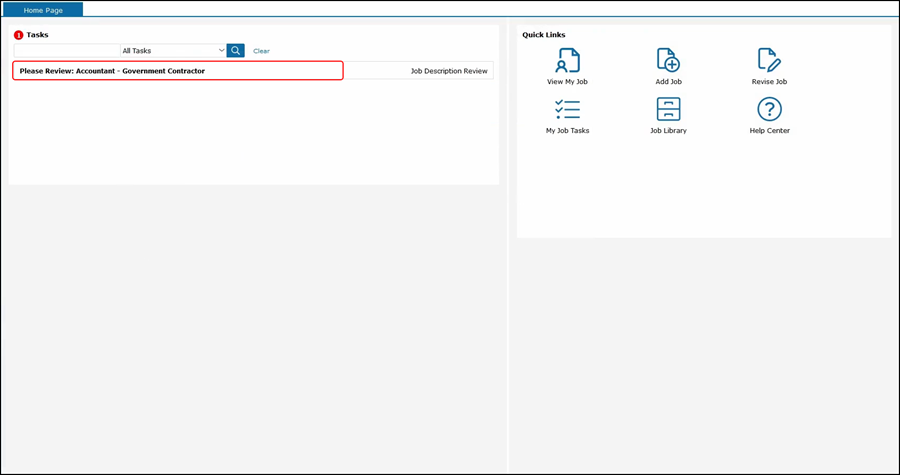This screenshot has height=475, width=900.
Task: Select the Help Center text label
Action: pyautogui.click(x=769, y=131)
